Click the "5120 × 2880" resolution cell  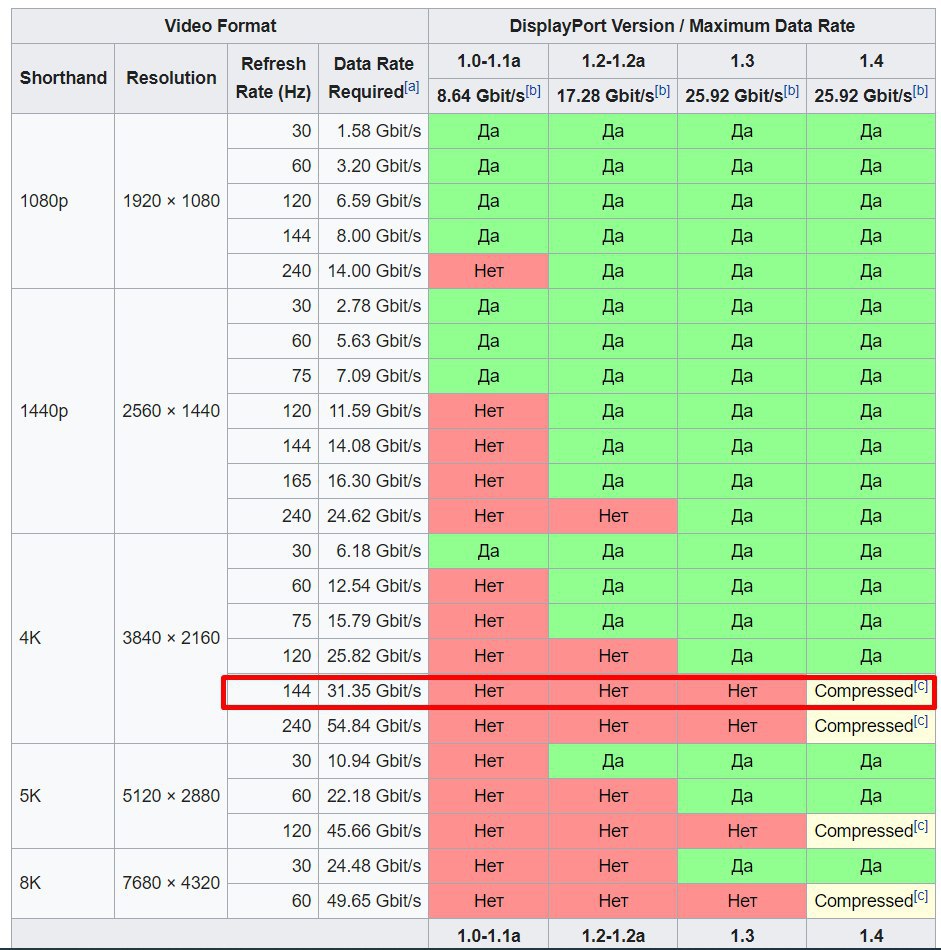pos(171,796)
